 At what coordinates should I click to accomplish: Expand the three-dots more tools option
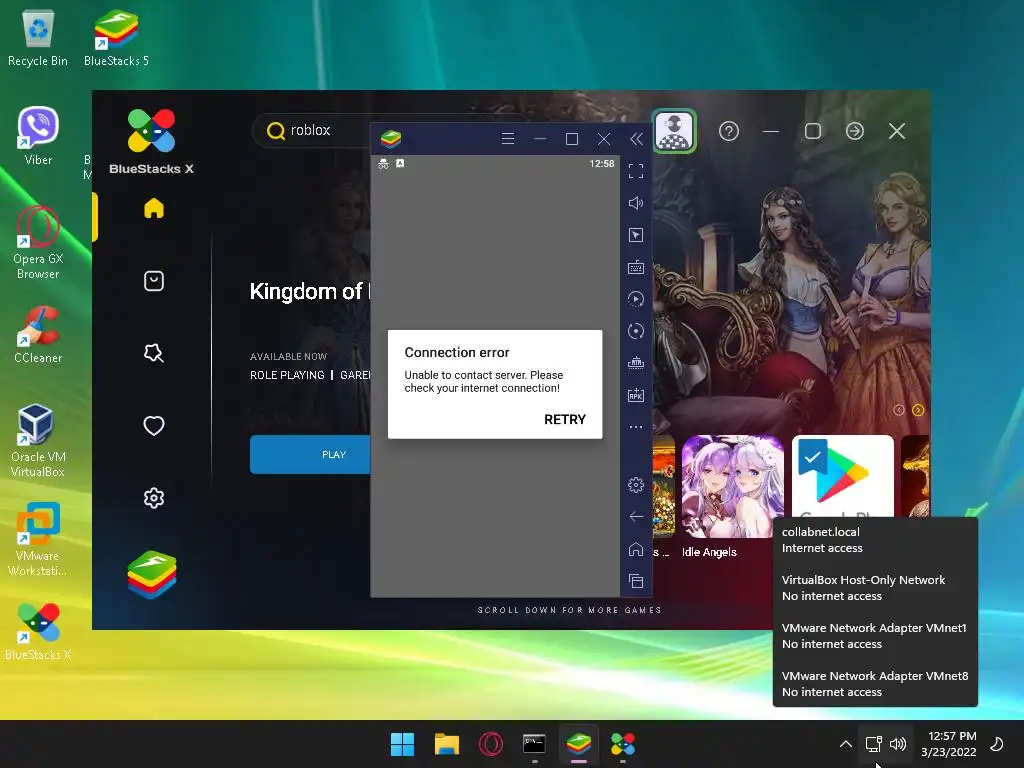(636, 427)
